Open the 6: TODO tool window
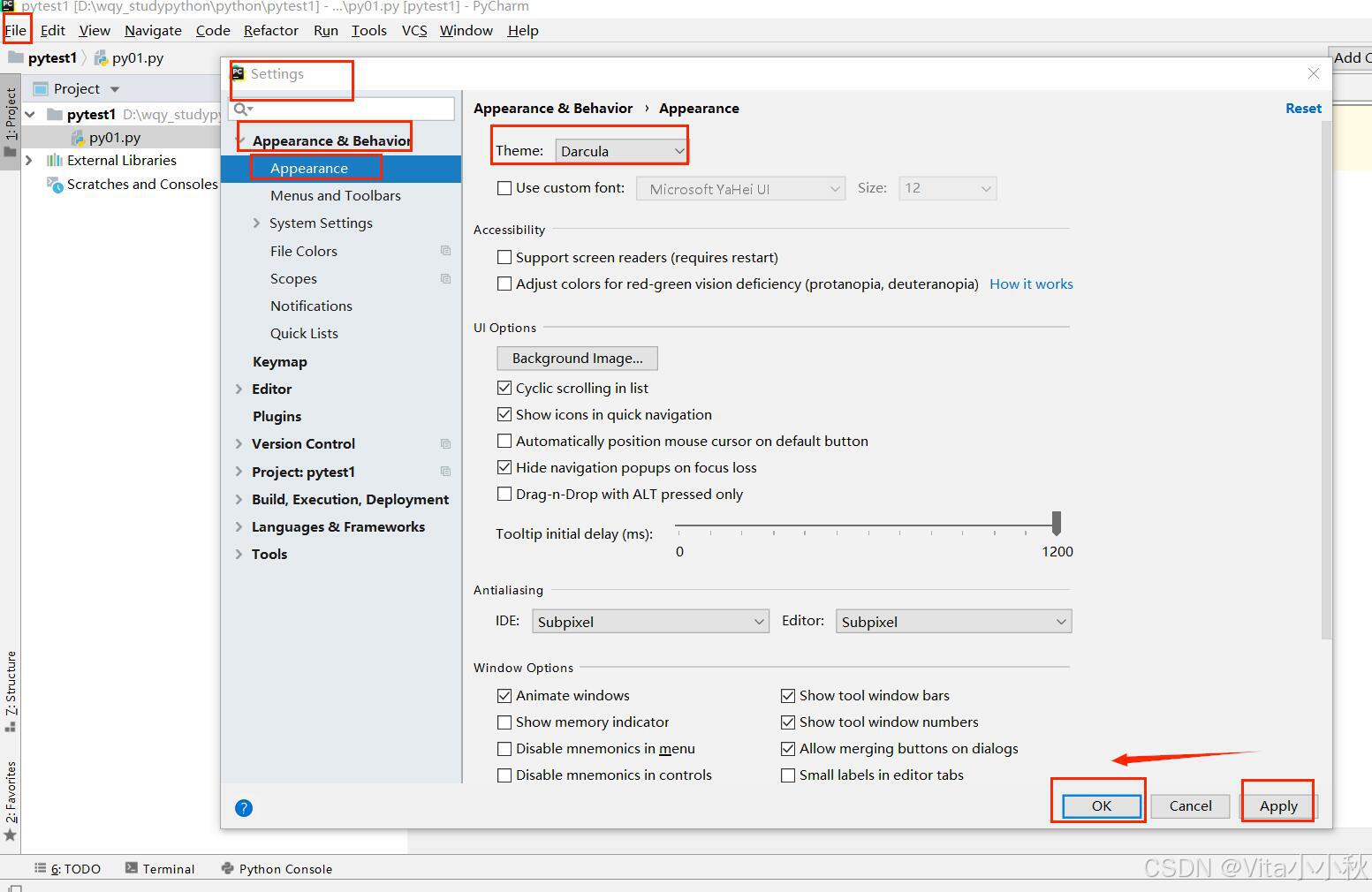The image size is (1372, 892). coord(67,869)
